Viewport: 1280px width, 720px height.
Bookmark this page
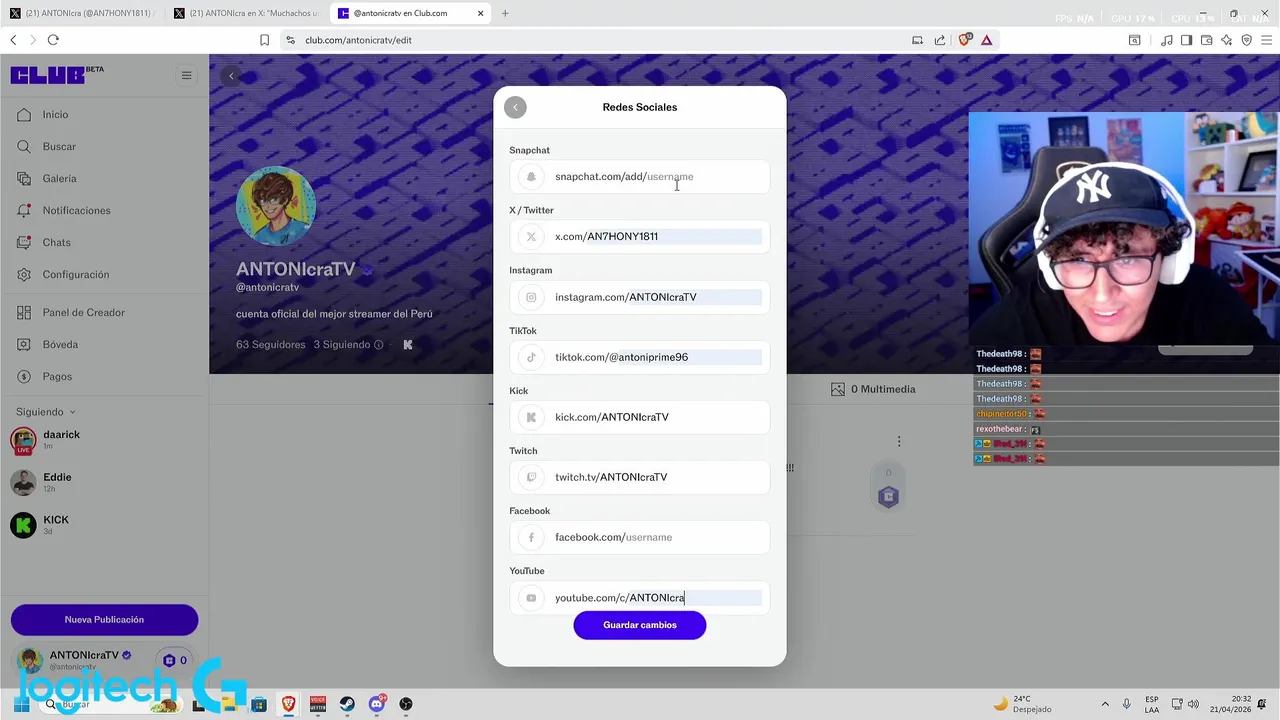coord(264,40)
